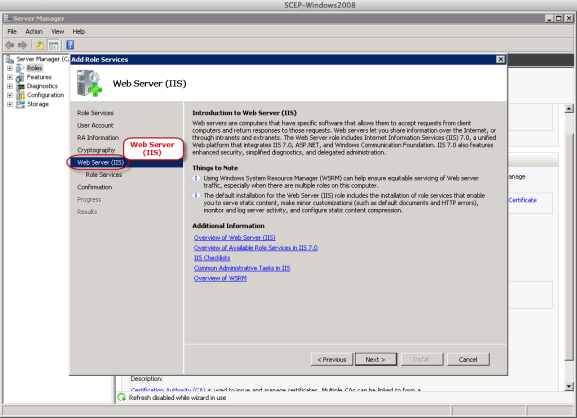Select the Storage label in the tree
This screenshot has width=577, height=418.
point(38,104)
